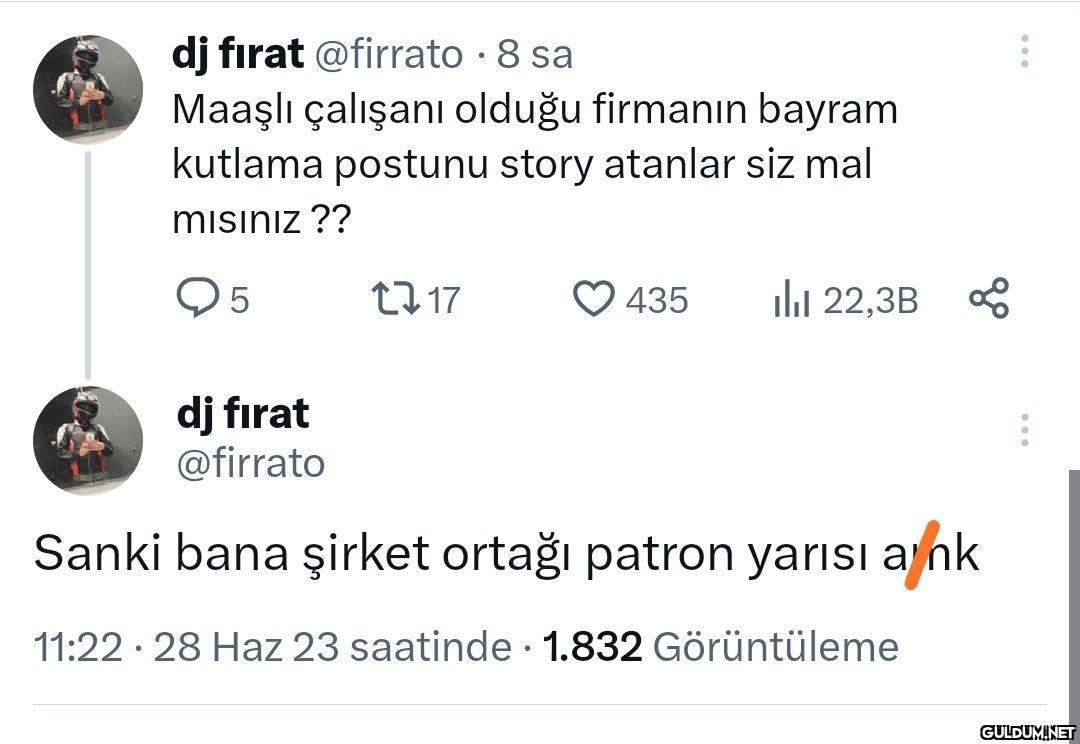Click the top tweet's profile avatar

point(88,91)
